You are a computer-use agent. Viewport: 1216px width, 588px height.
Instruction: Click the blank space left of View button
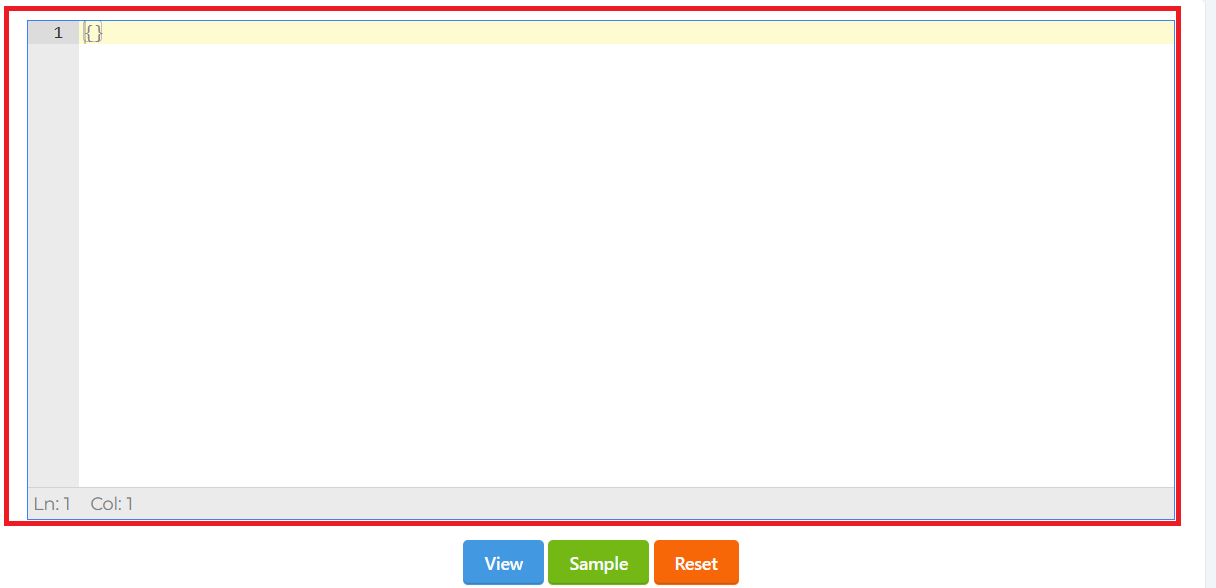click(x=230, y=563)
